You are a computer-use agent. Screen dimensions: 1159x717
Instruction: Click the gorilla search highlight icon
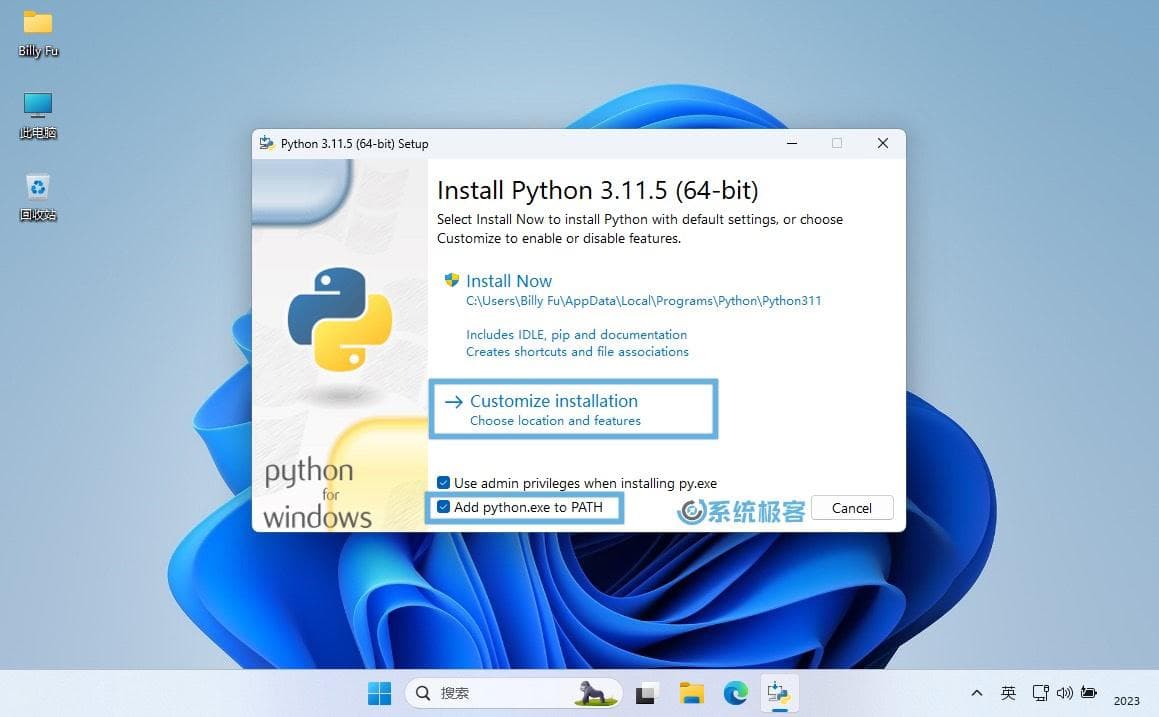coord(595,693)
